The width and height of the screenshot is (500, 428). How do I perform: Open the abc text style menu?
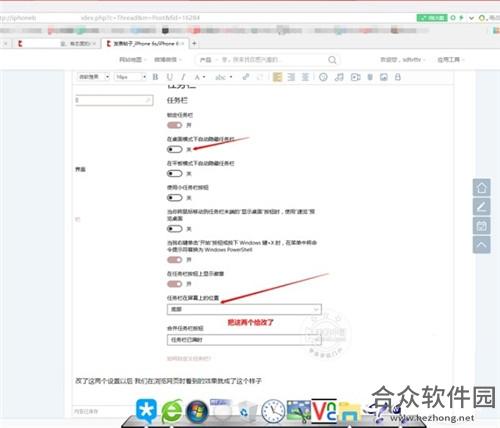(x=223, y=77)
